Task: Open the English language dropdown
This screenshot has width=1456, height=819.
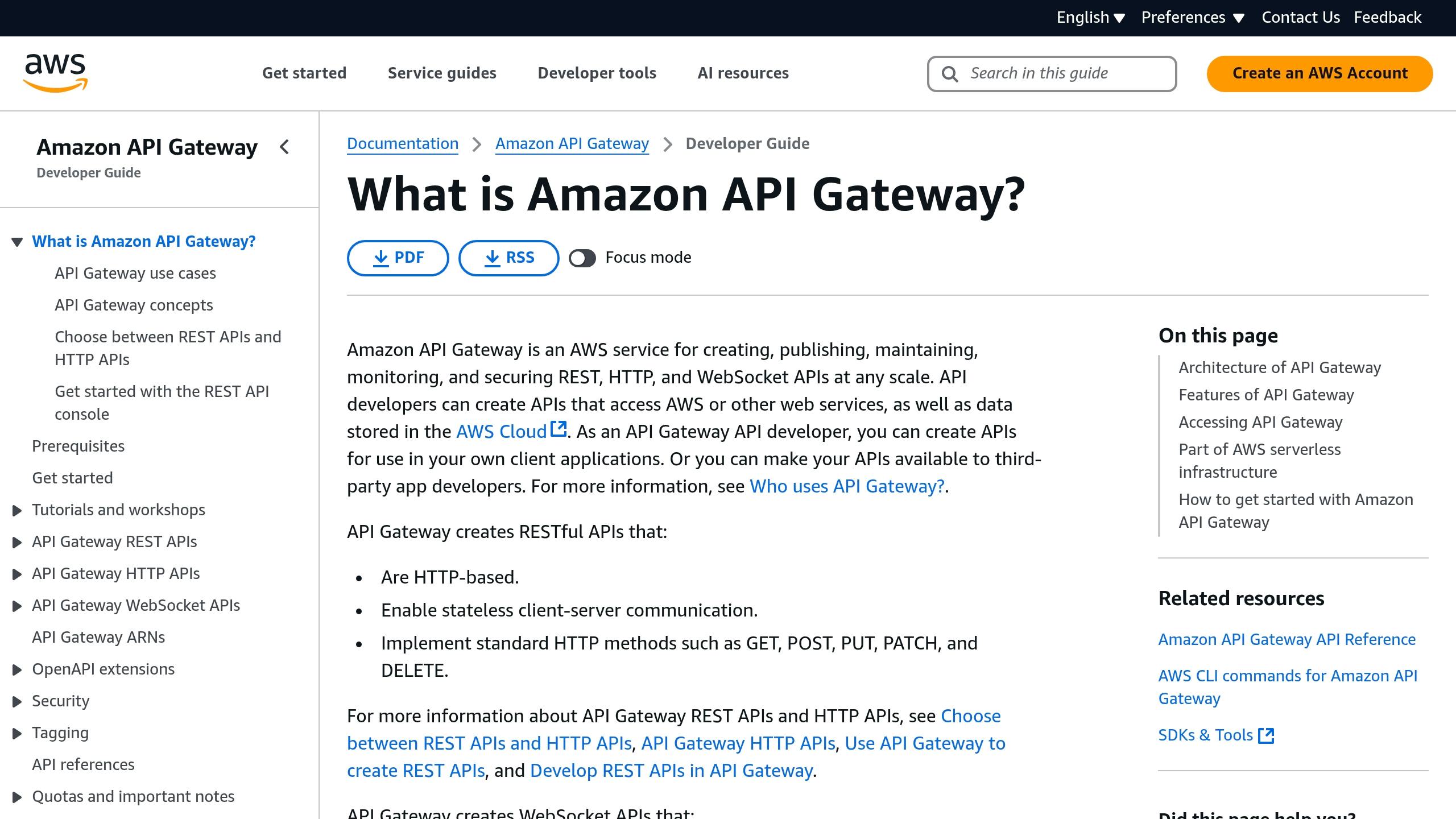Action: click(1090, 18)
